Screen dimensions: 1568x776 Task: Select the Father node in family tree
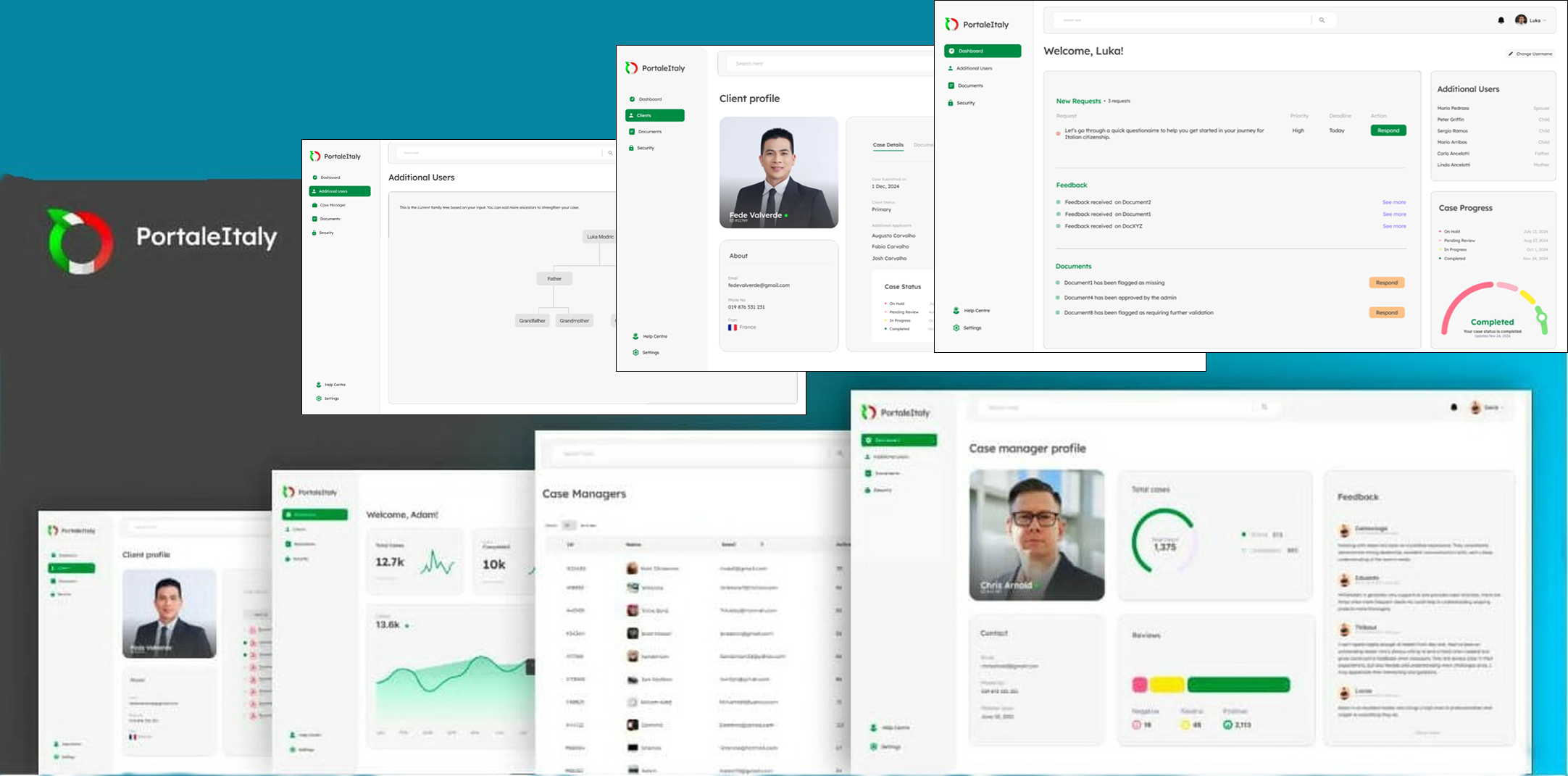554,278
